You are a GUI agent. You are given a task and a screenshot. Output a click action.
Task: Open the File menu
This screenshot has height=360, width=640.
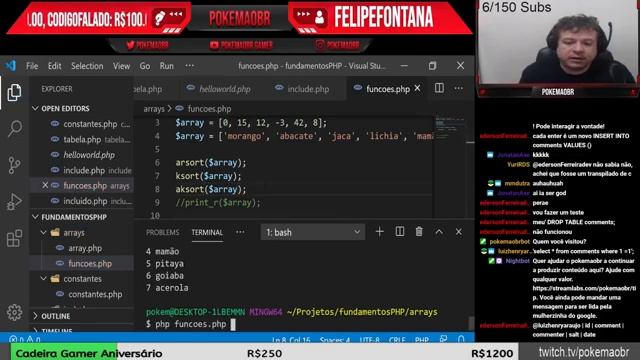click(32, 66)
